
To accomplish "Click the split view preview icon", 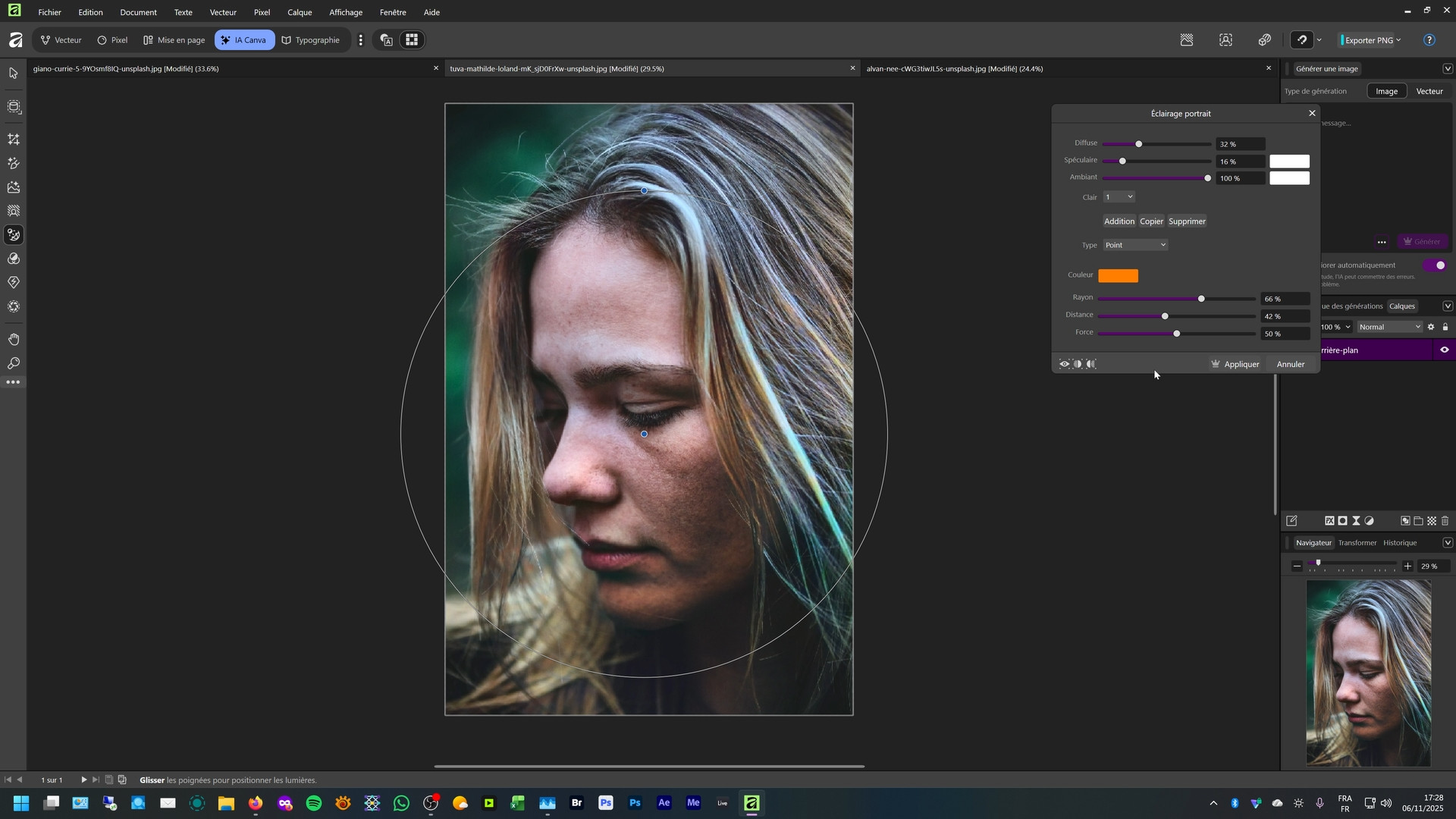I will (1078, 364).
